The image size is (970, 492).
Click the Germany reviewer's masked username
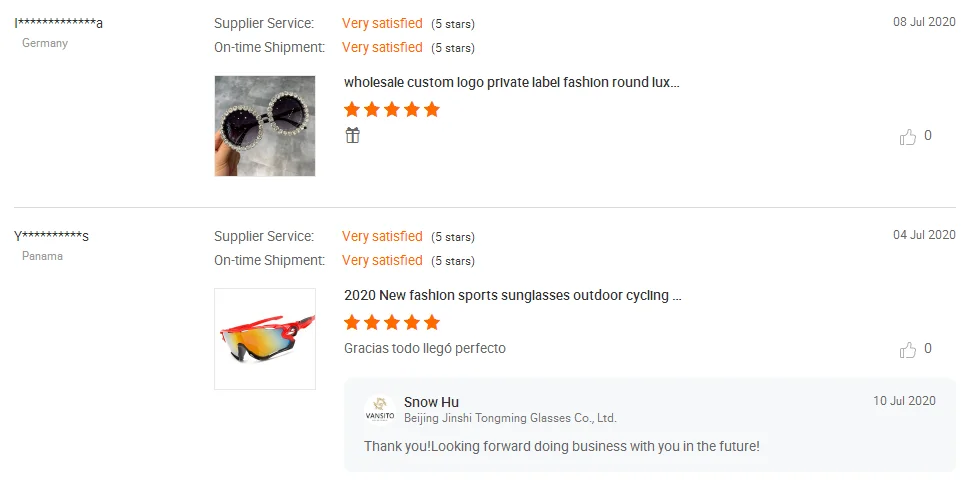(59, 24)
